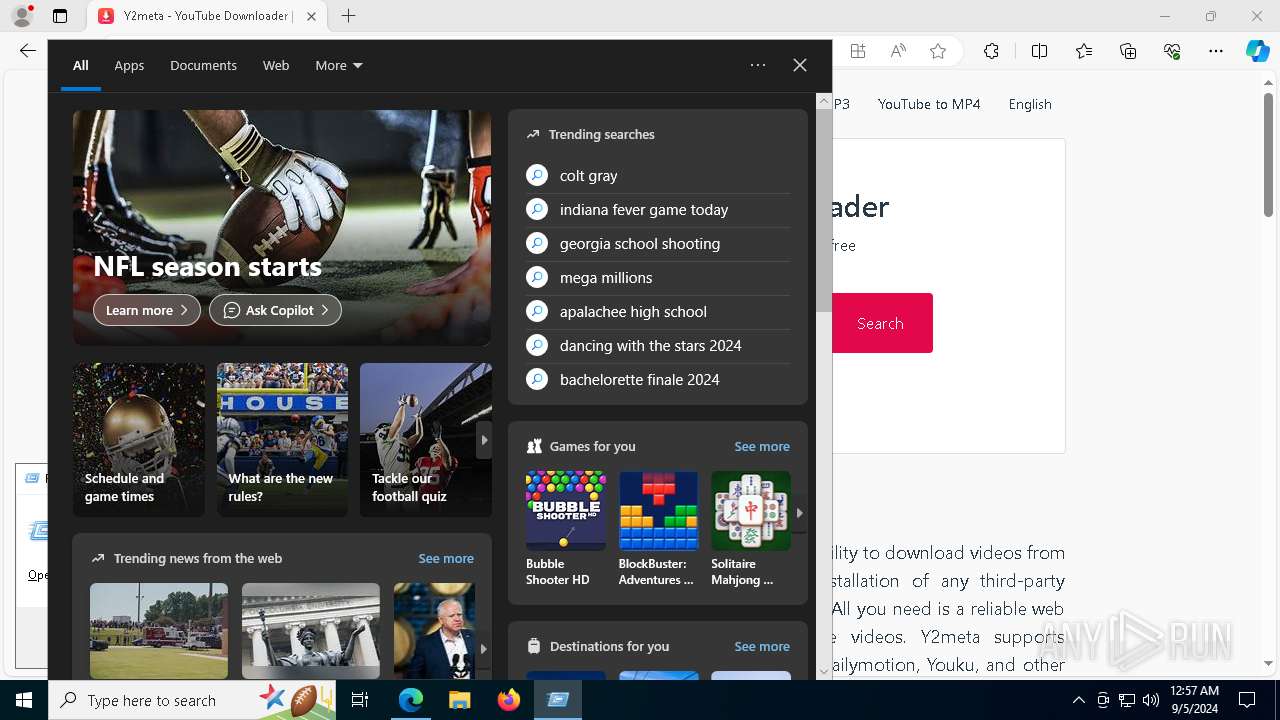
Task: See more Games for you
Action: (x=762, y=446)
